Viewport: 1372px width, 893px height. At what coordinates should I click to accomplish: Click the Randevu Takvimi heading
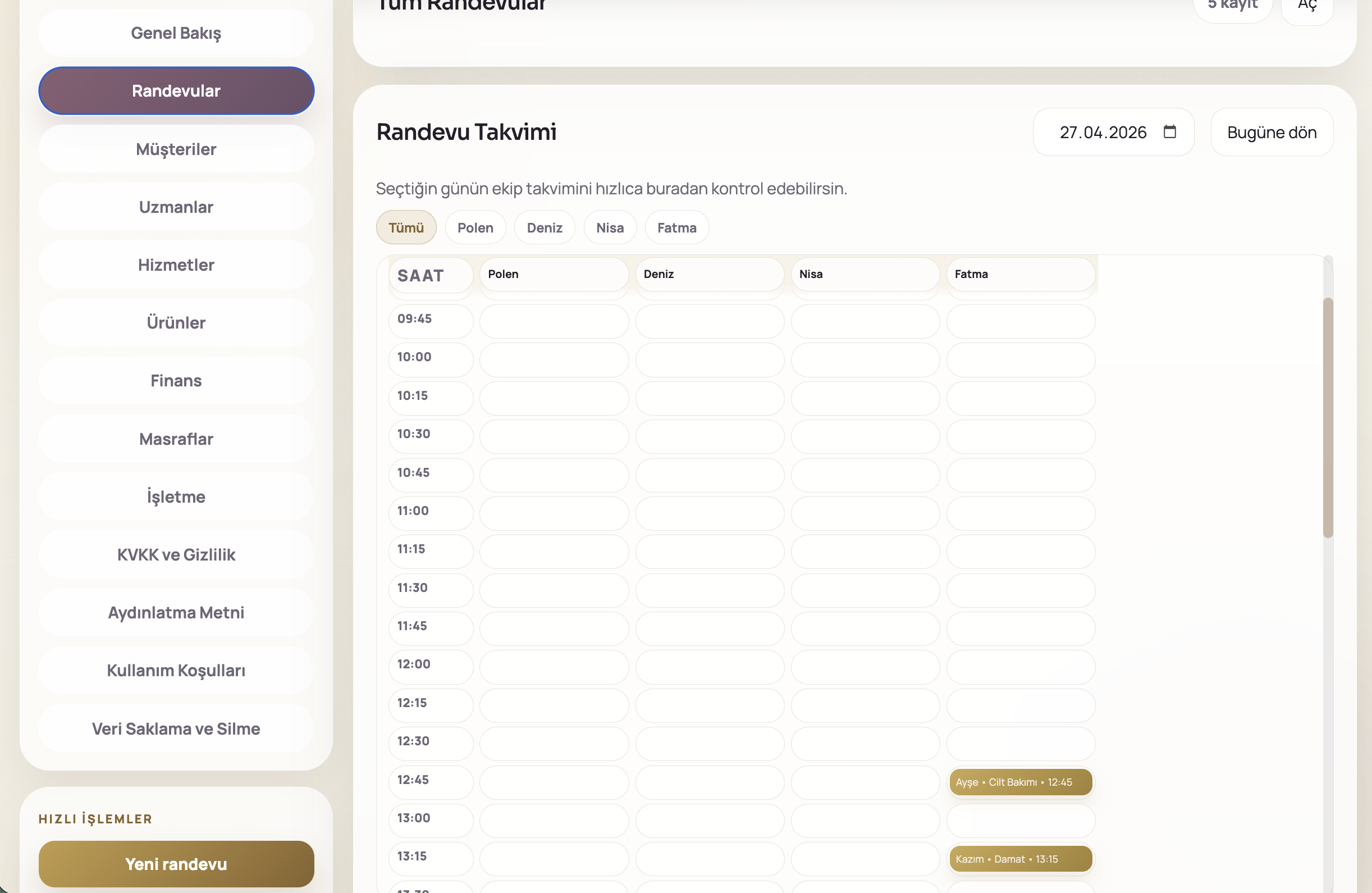pos(467,131)
